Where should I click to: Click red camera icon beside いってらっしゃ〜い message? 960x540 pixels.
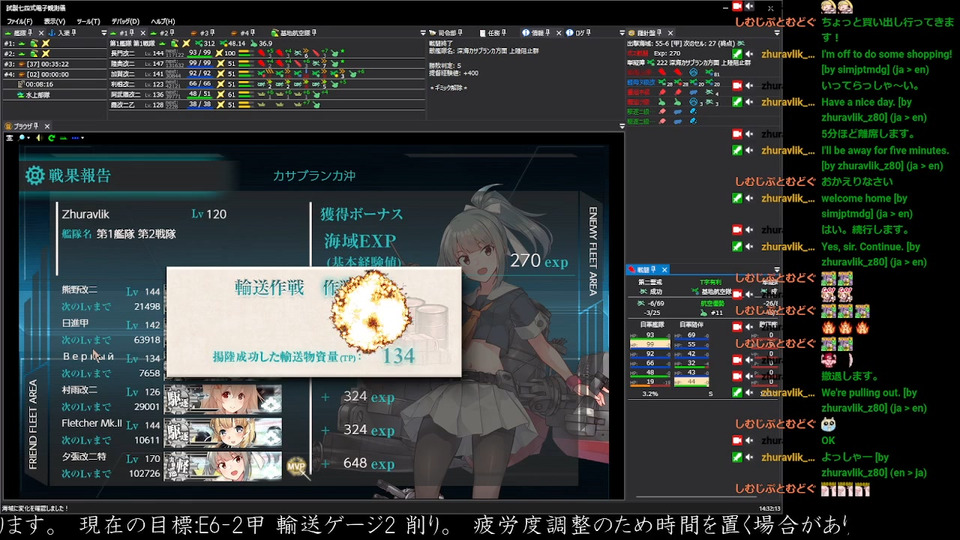(x=737, y=86)
